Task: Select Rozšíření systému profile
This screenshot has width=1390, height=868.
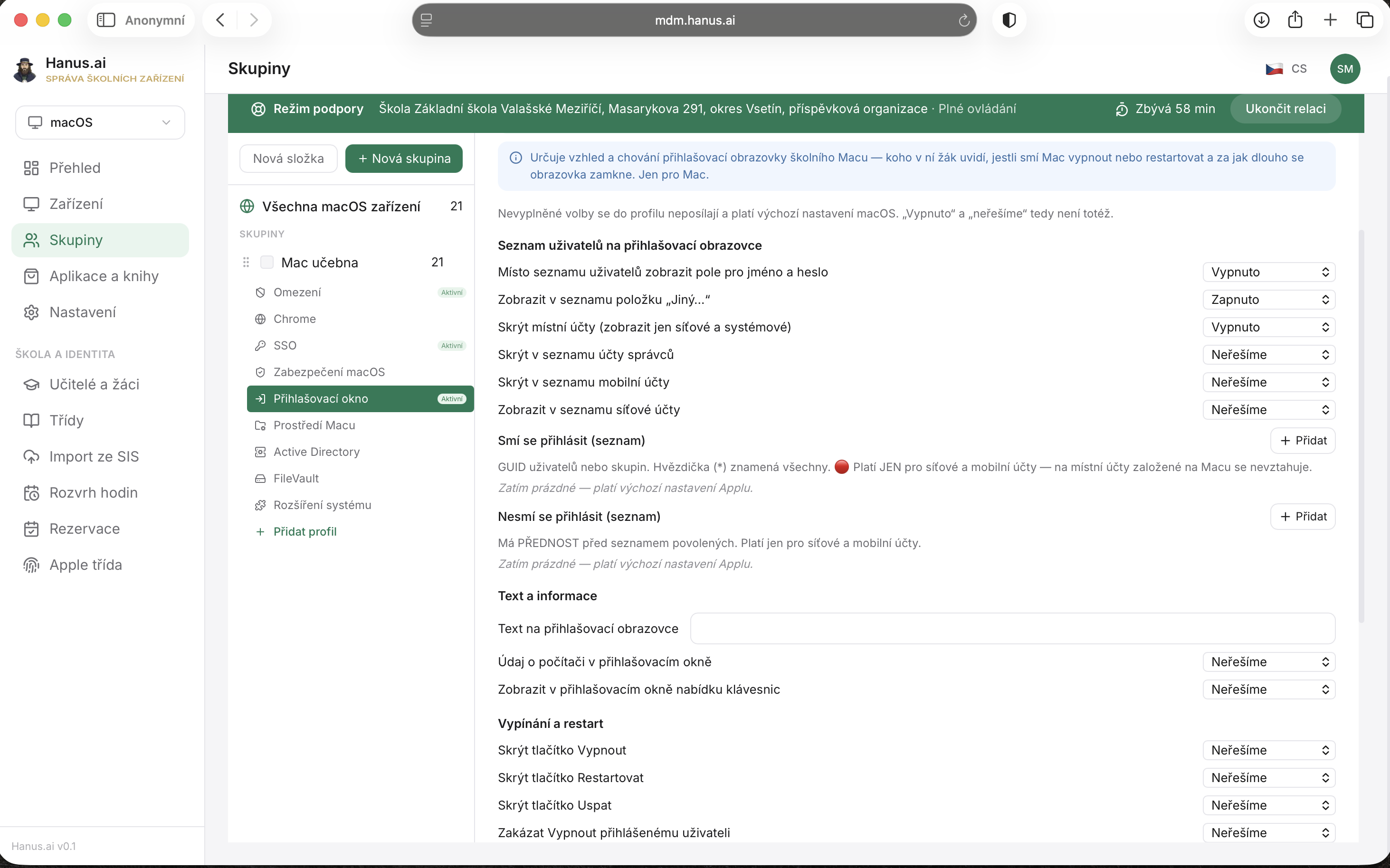Action: (x=360, y=505)
